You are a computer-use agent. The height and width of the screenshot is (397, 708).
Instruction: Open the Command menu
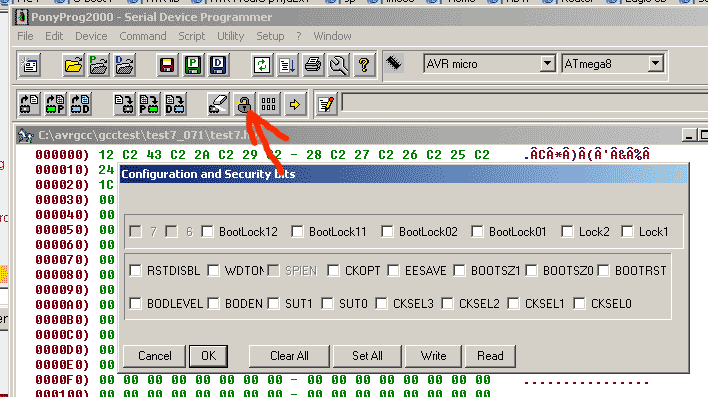pyautogui.click(x=143, y=36)
